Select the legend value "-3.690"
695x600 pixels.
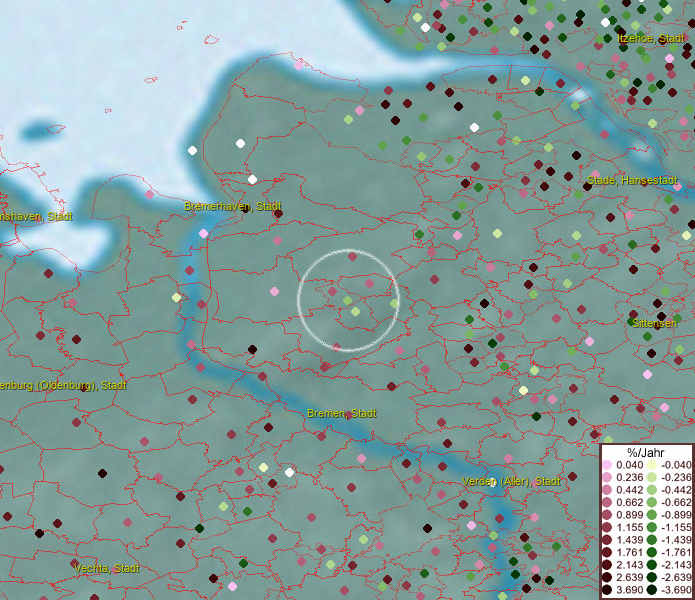(x=676, y=590)
